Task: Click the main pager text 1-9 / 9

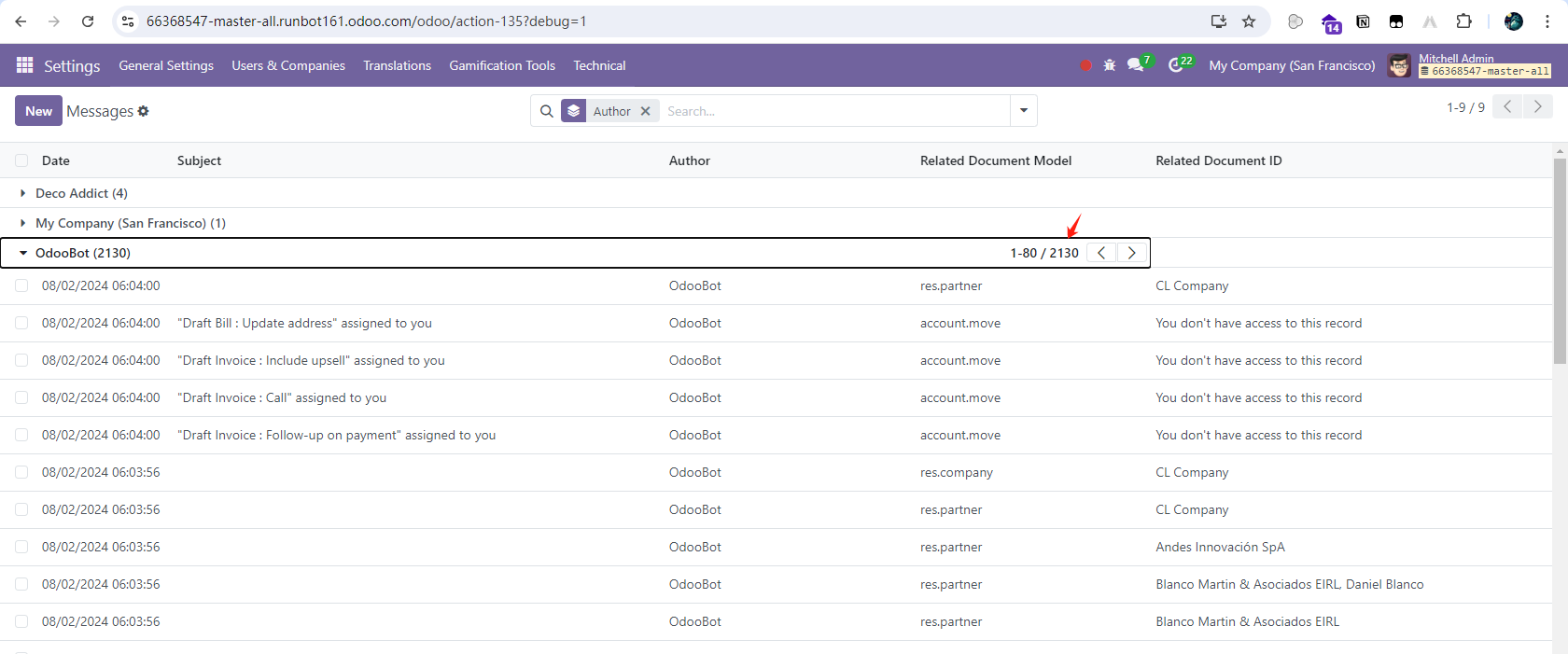Action: pyautogui.click(x=1465, y=107)
